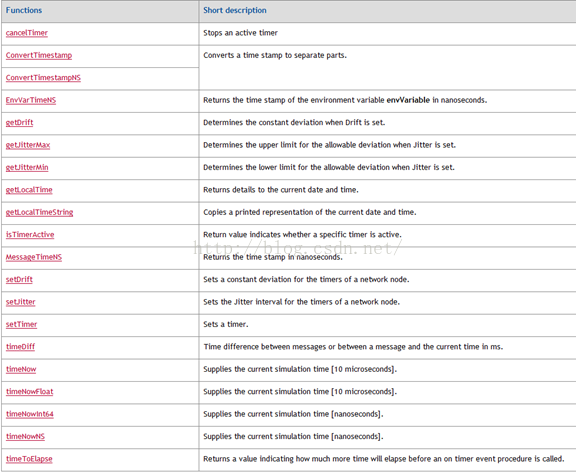Click the description mentioning lower limit for Jitter
The width and height of the screenshot is (576, 475).
(x=329, y=167)
